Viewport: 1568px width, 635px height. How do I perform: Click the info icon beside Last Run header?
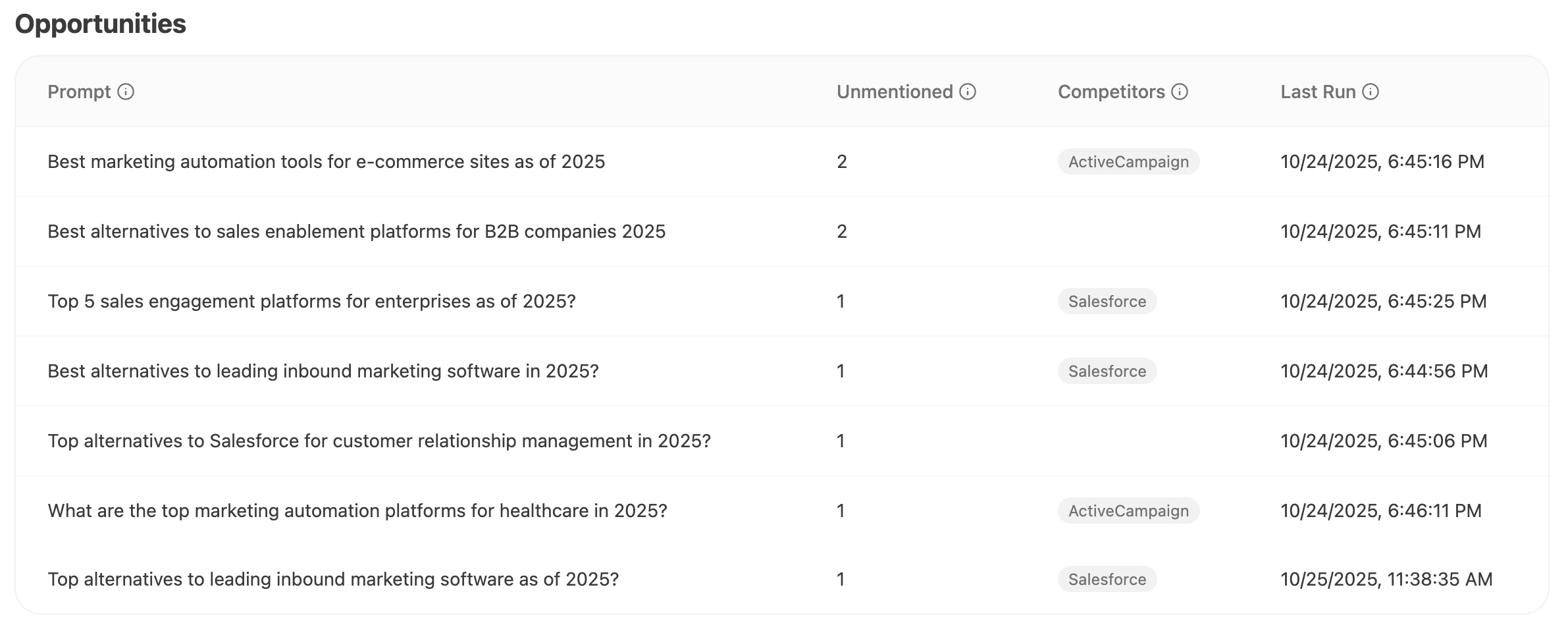(x=1371, y=92)
